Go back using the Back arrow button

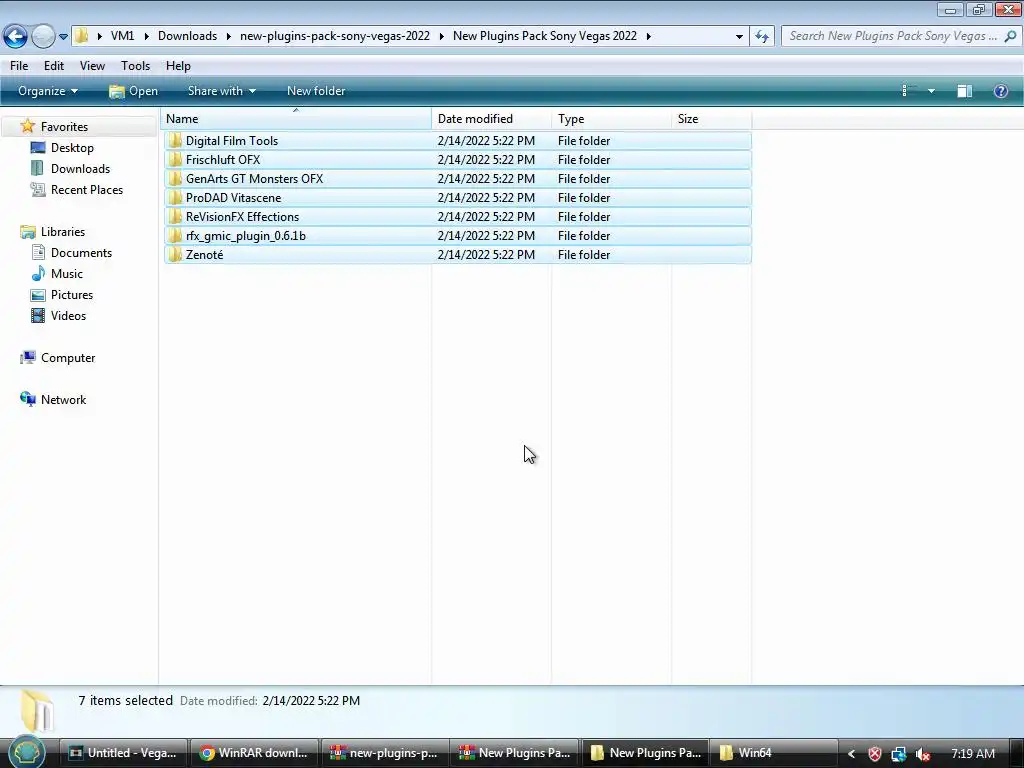tap(15, 36)
